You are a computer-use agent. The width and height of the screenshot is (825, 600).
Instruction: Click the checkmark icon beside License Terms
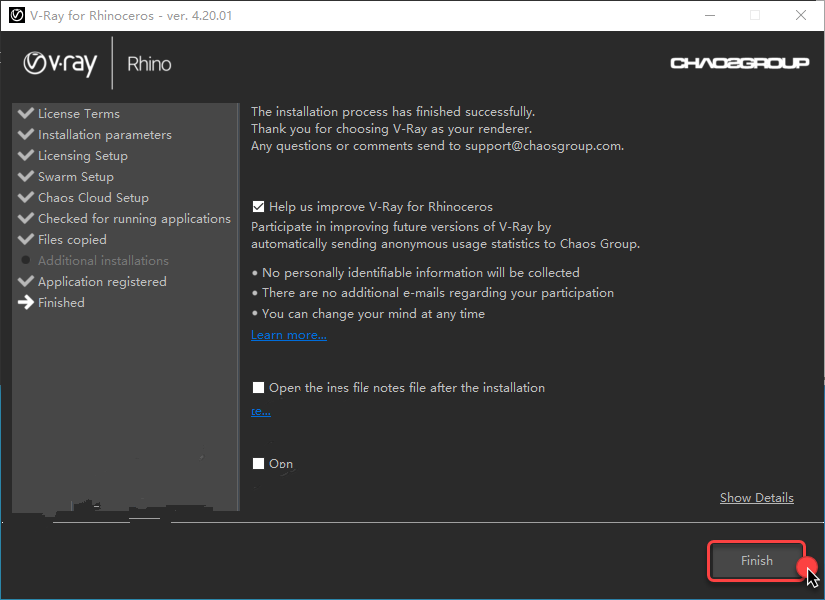point(26,113)
